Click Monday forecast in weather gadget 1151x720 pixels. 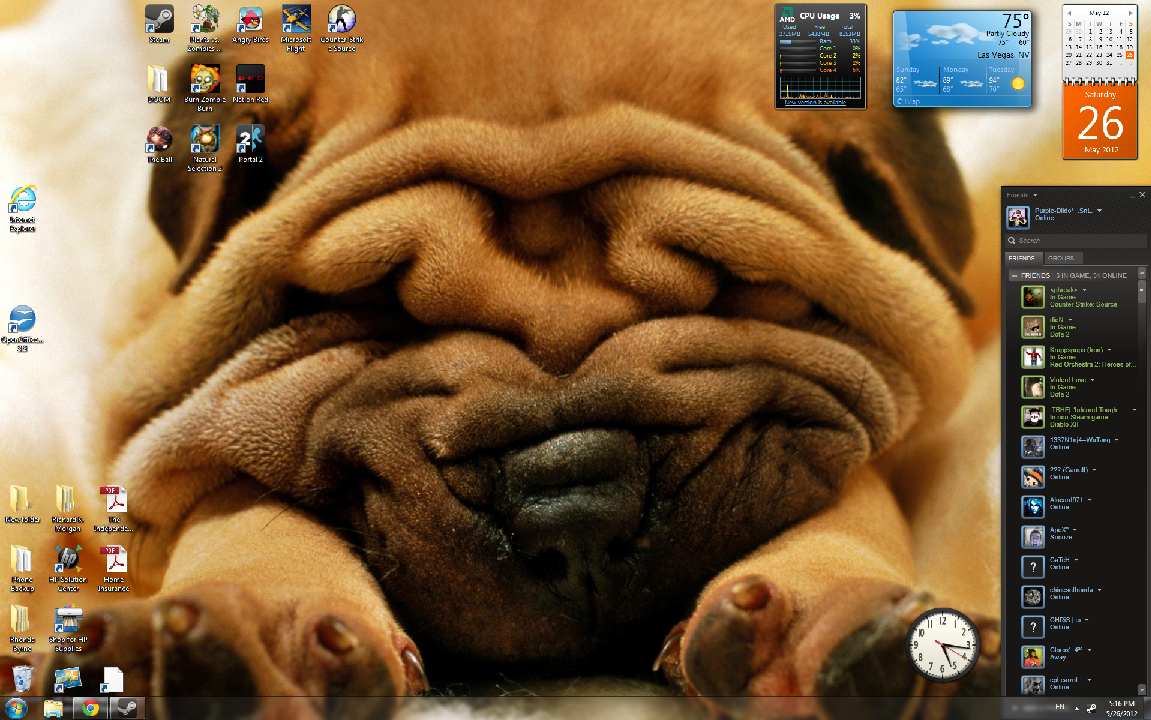pos(962,79)
